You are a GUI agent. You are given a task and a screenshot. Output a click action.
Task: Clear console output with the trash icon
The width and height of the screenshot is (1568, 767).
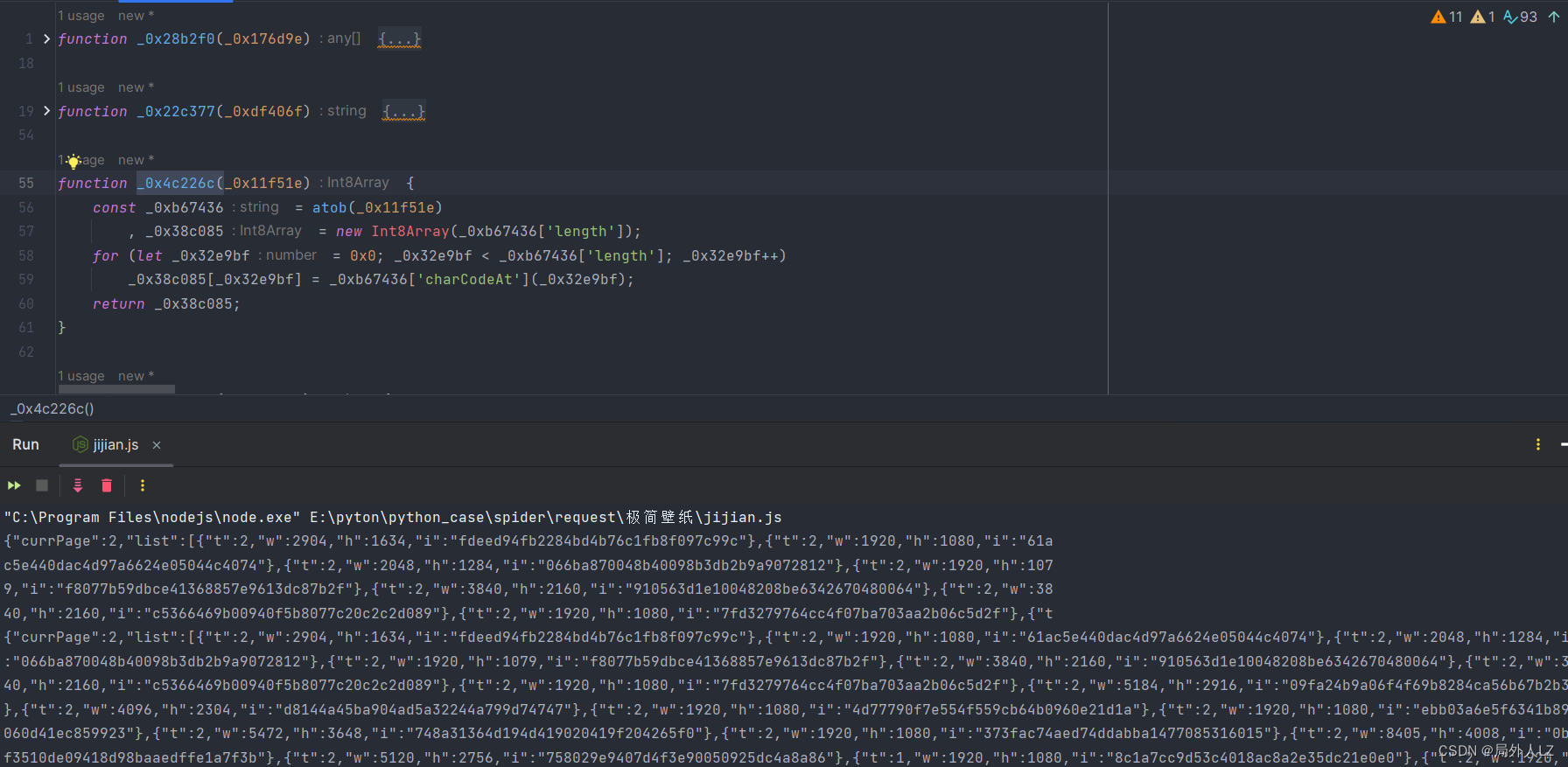tap(107, 485)
